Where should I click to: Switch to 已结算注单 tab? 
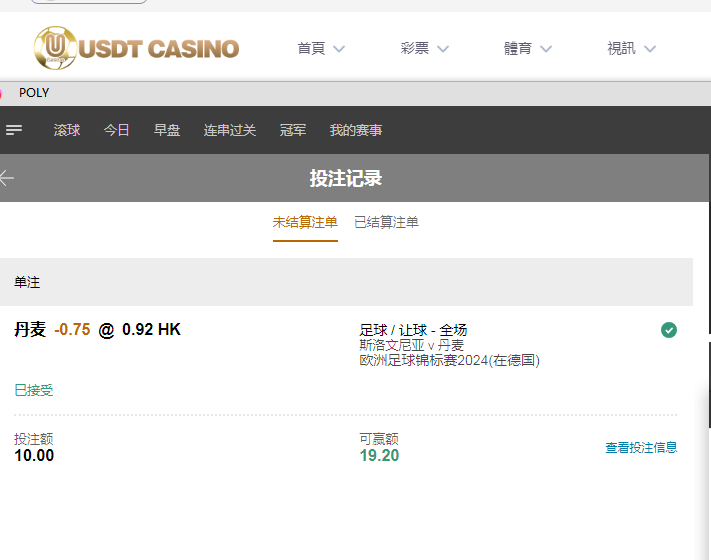pyautogui.click(x=386, y=222)
